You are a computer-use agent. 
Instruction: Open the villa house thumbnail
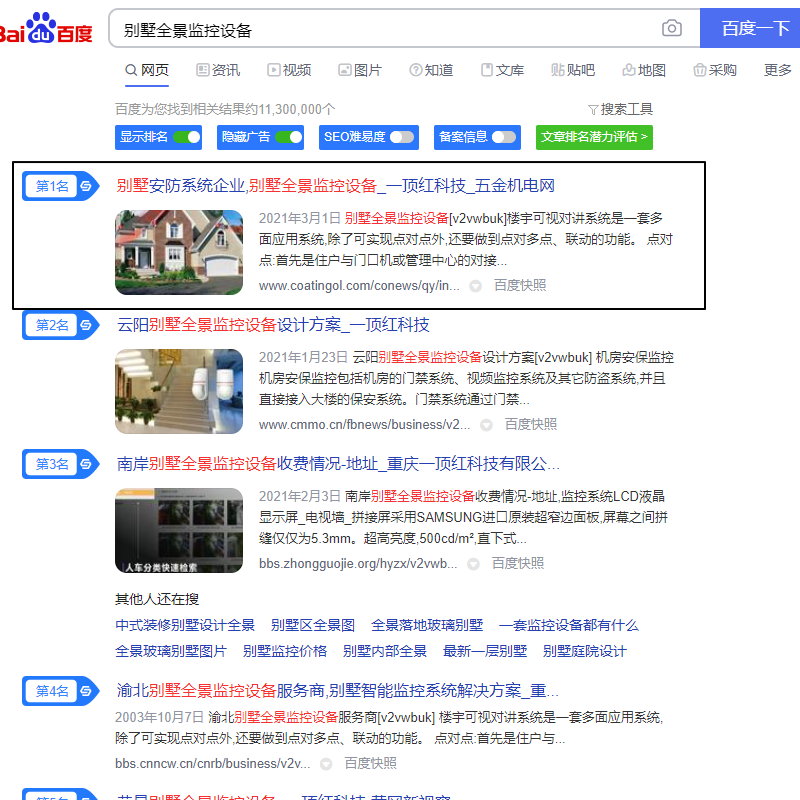(179, 253)
